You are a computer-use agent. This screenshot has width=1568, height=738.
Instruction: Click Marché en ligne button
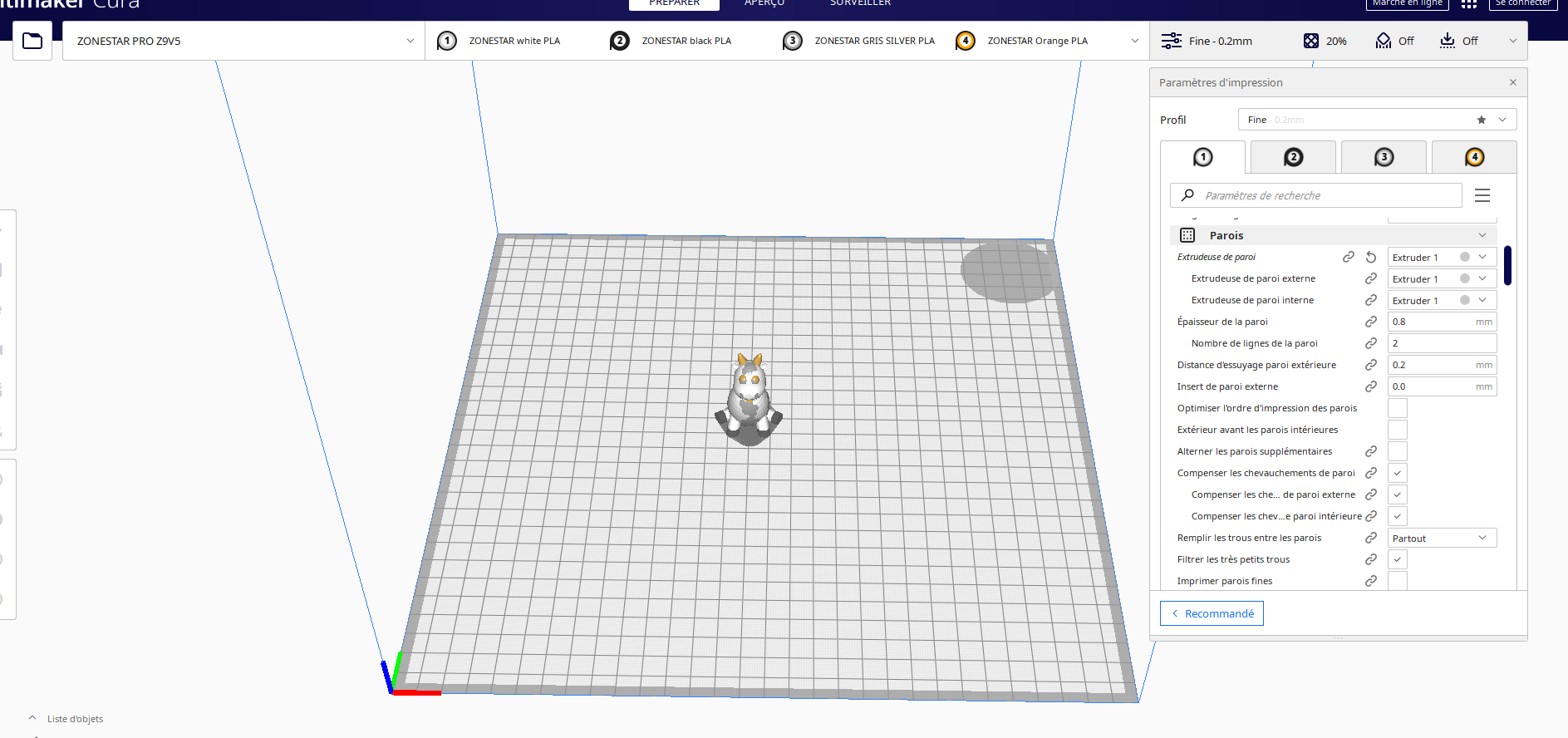click(1408, 4)
